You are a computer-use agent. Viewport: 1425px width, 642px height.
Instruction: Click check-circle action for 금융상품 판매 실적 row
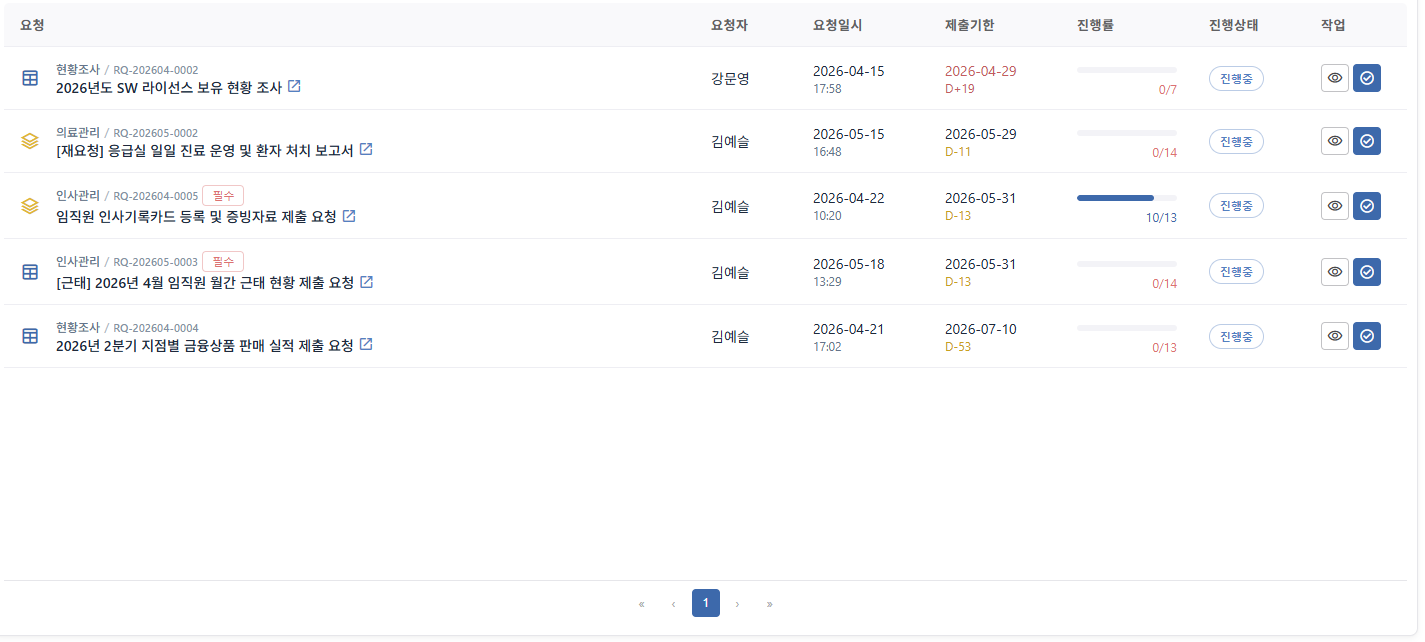(x=1367, y=336)
